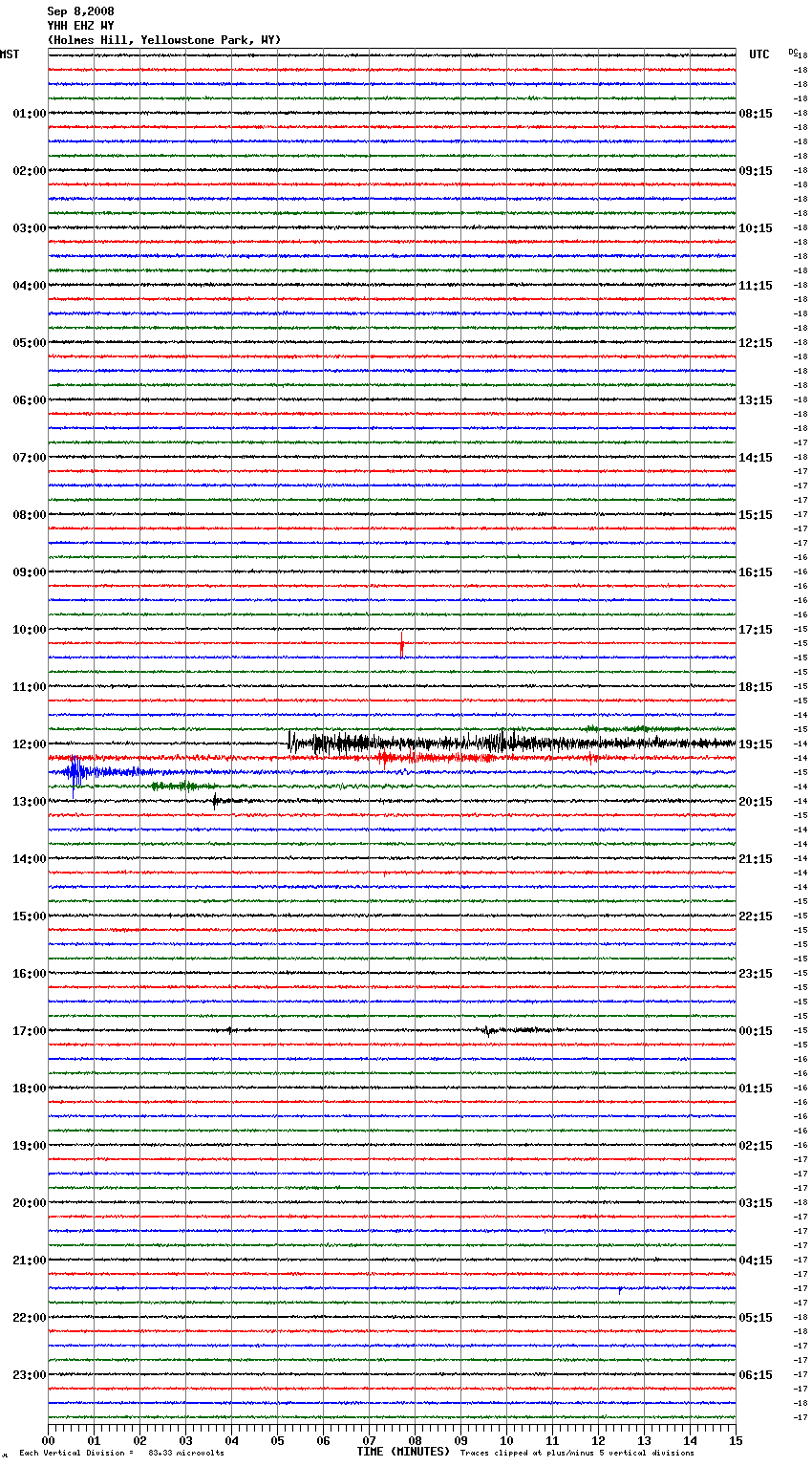Click the 19:15 UTC time label
Screen dimensions: 812x1466
pos(756,744)
